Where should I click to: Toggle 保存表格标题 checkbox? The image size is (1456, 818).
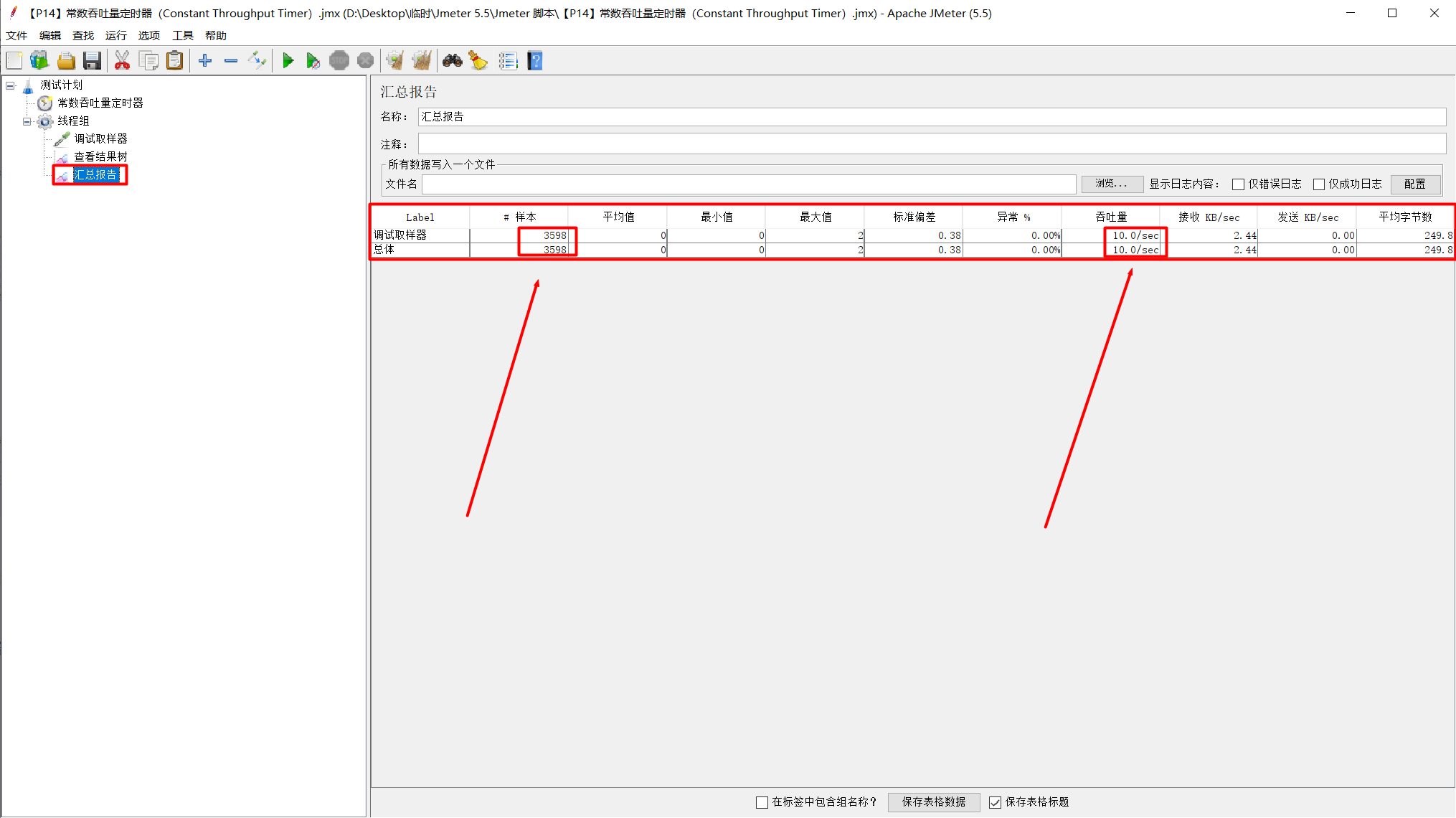tap(995, 802)
